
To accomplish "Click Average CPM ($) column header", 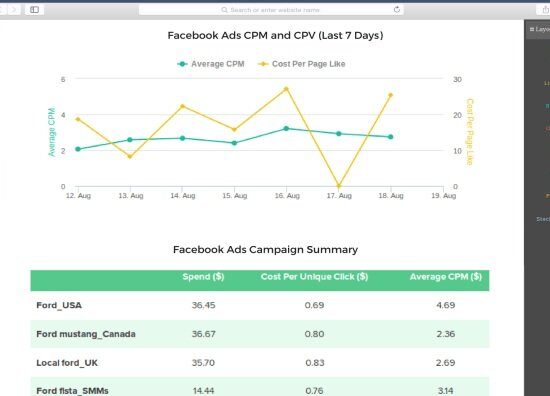I will [x=445, y=277].
